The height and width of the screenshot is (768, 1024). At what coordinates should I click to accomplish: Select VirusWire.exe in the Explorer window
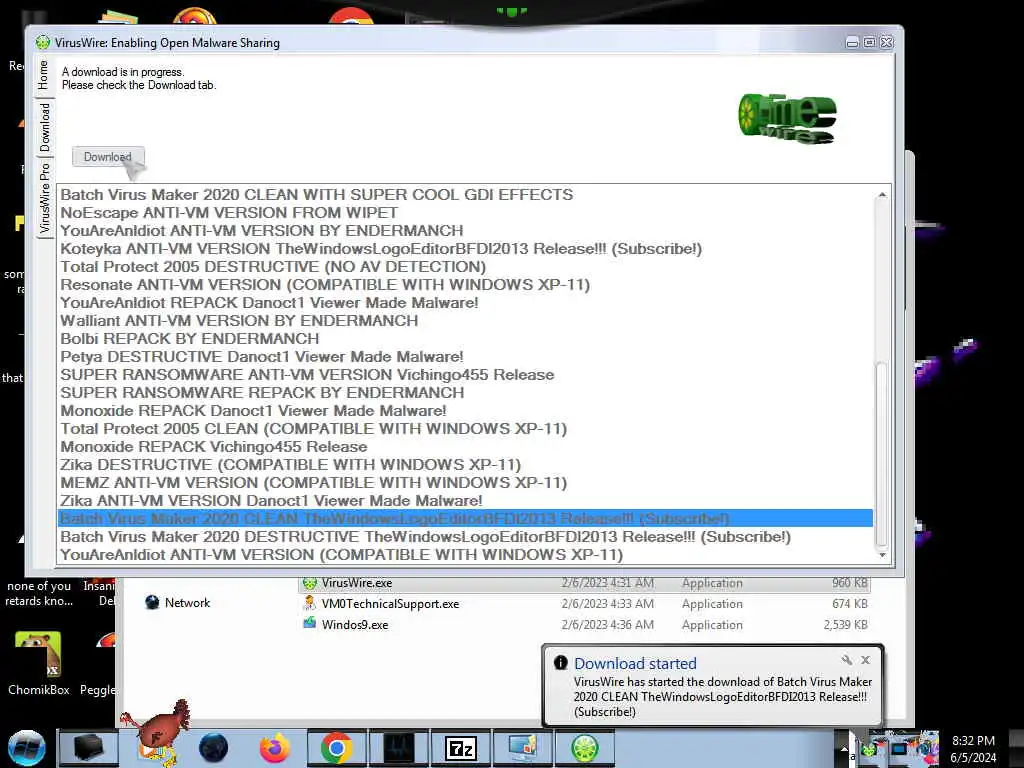pyautogui.click(x=584, y=583)
